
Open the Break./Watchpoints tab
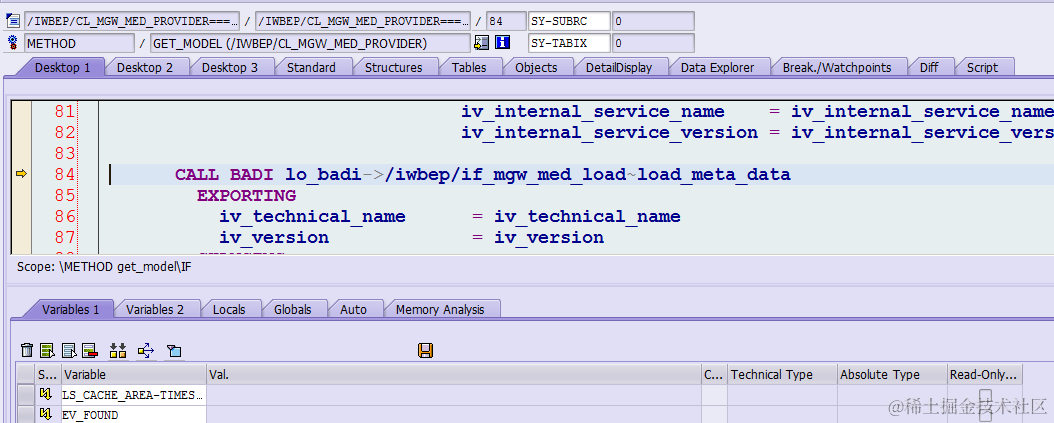coord(836,67)
